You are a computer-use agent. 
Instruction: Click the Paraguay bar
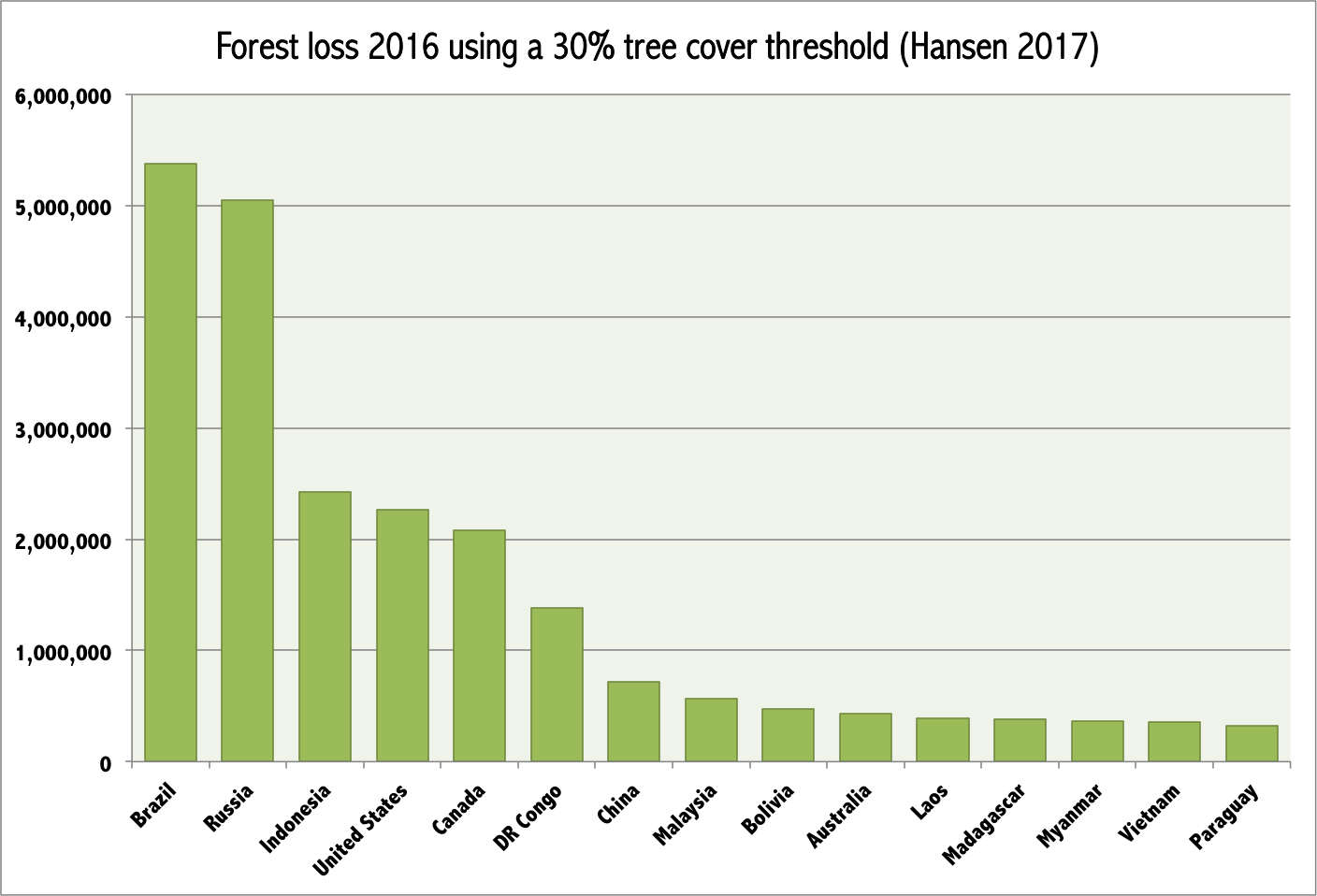pyautogui.click(x=1252, y=744)
